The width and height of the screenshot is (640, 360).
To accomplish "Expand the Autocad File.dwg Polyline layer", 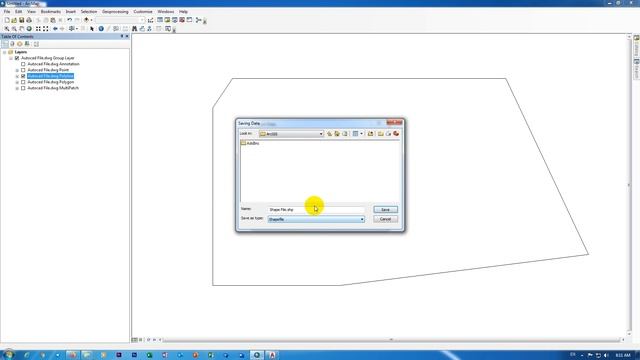I will click(17, 76).
